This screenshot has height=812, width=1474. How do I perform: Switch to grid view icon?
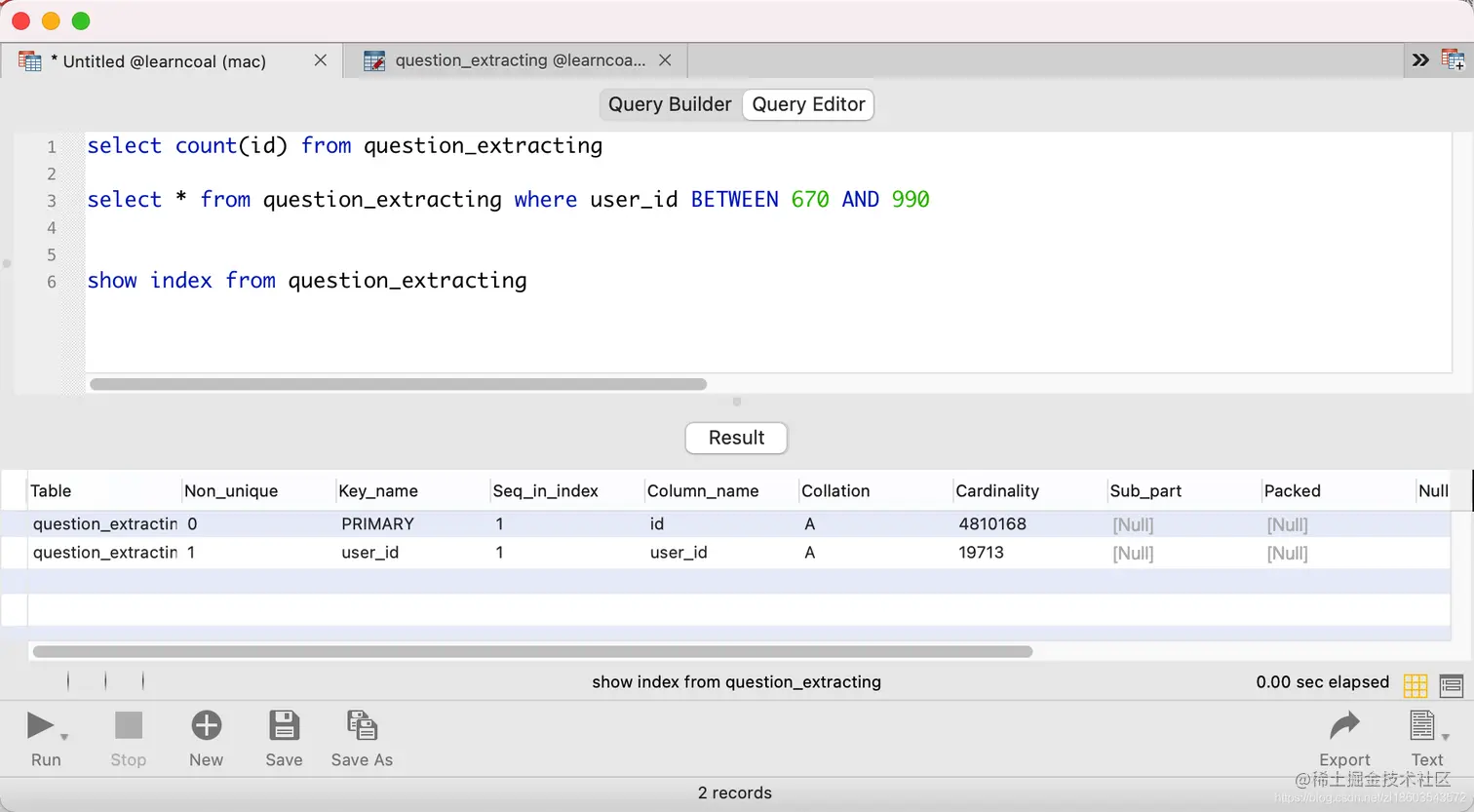[1416, 685]
